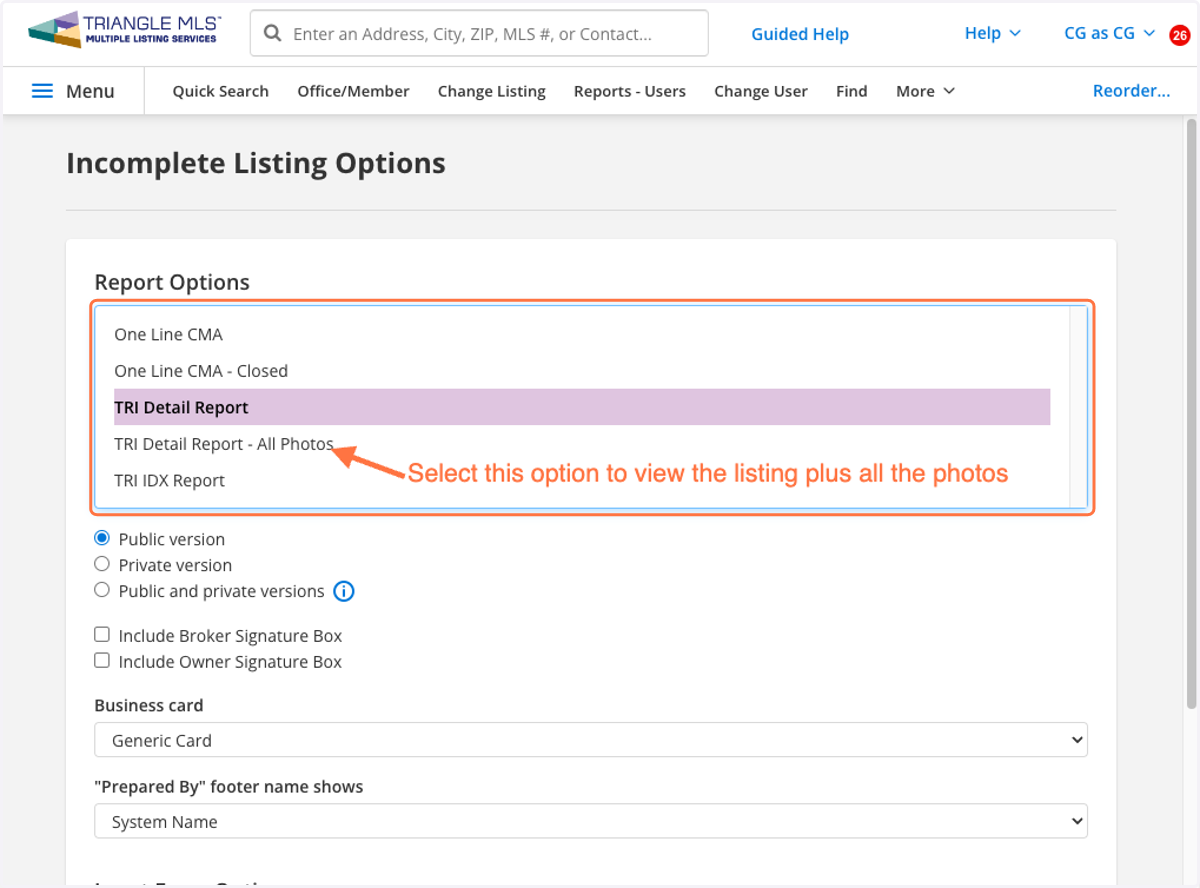
Task: Click the Triangle MLS logo
Action: click(x=125, y=30)
